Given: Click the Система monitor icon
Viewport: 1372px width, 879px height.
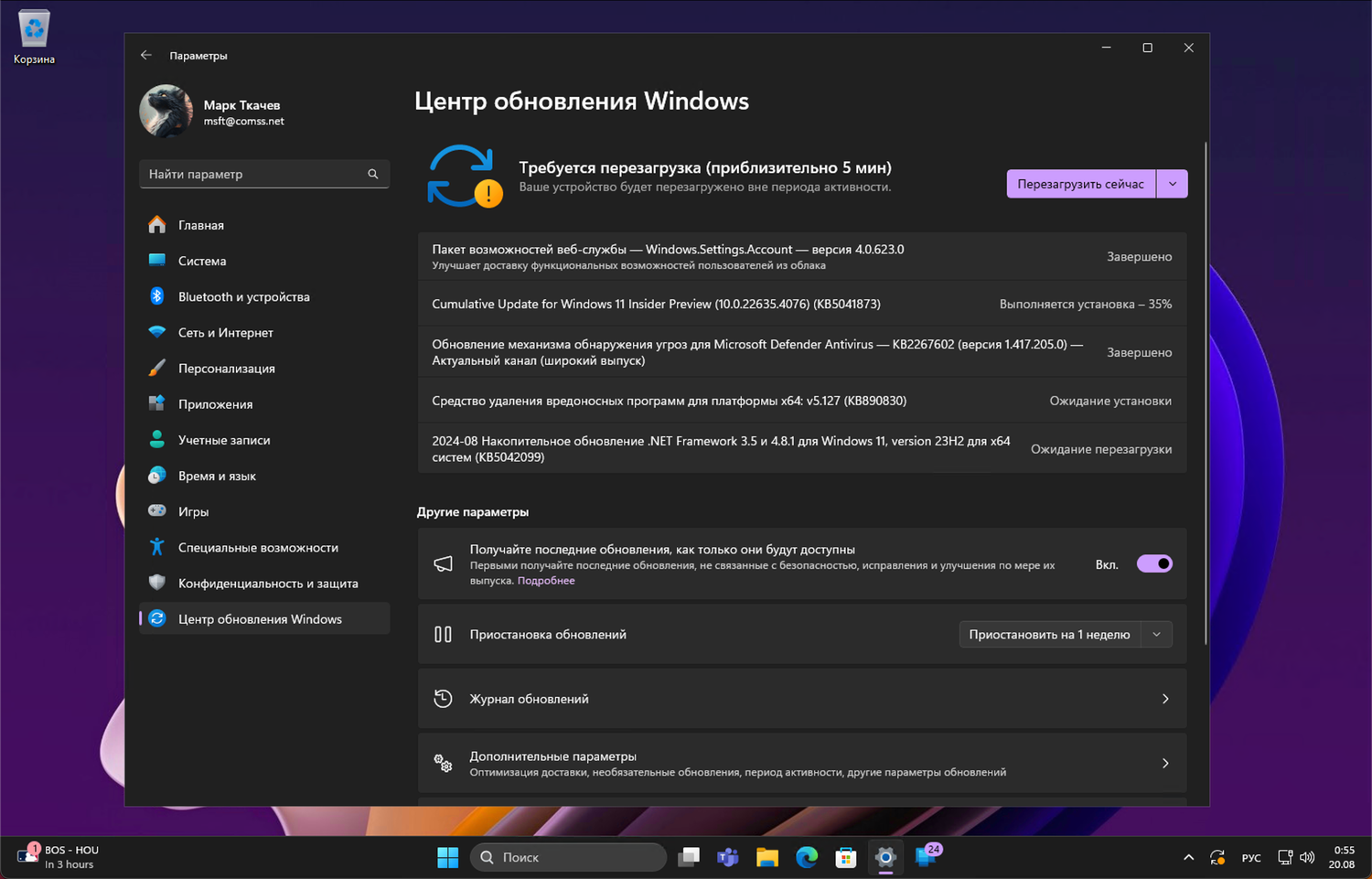Looking at the screenshot, I should (157, 261).
